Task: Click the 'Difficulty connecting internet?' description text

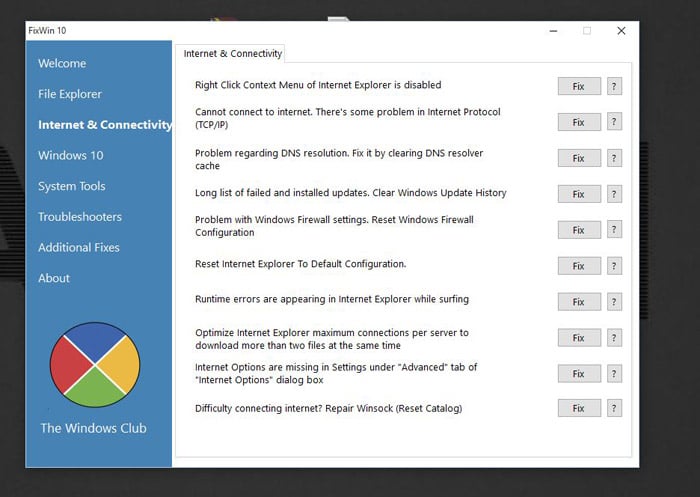Action: point(329,409)
